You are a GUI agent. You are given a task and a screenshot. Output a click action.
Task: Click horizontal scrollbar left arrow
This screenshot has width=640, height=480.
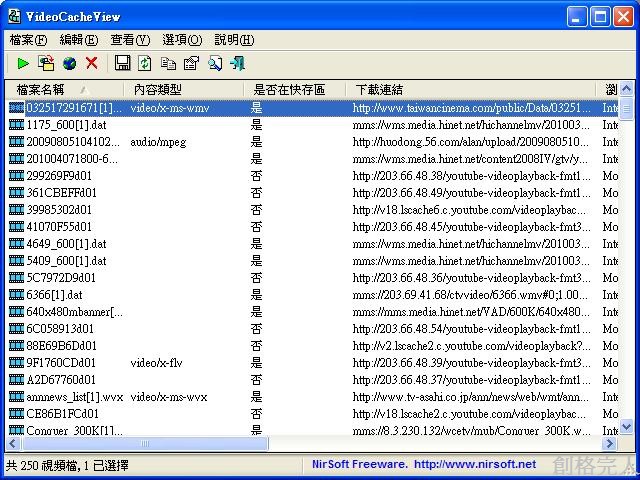coord(13,443)
